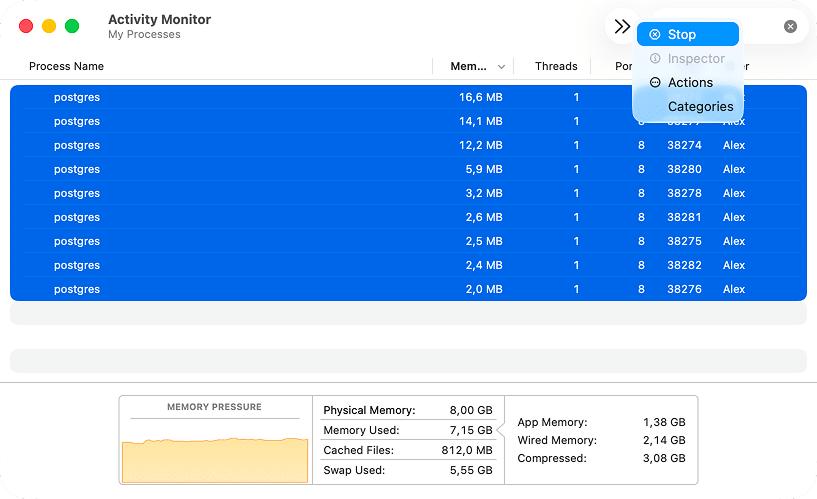Sort by the Process Name column header
This screenshot has width=817, height=499.
[x=66, y=66]
